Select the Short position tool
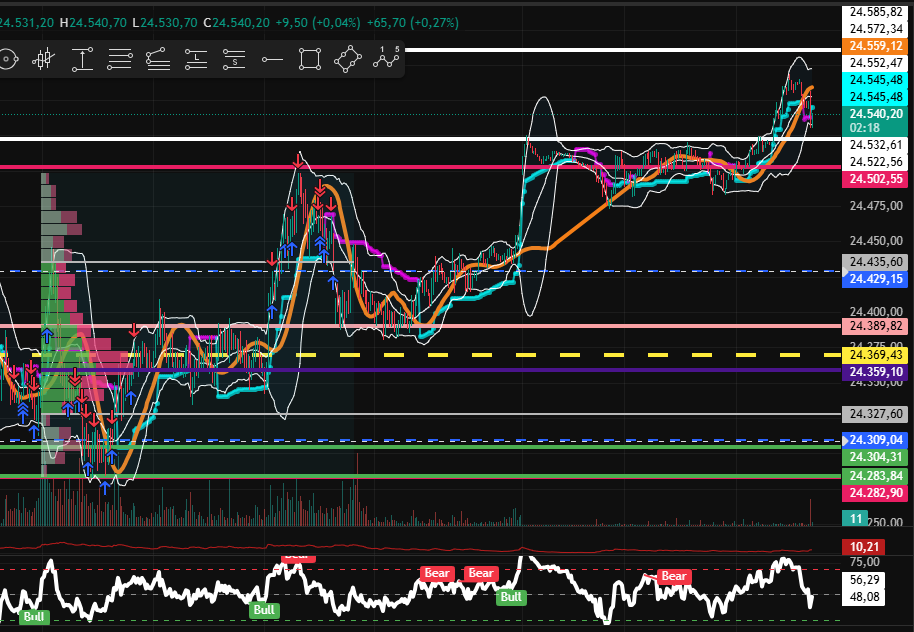 pos(234,60)
